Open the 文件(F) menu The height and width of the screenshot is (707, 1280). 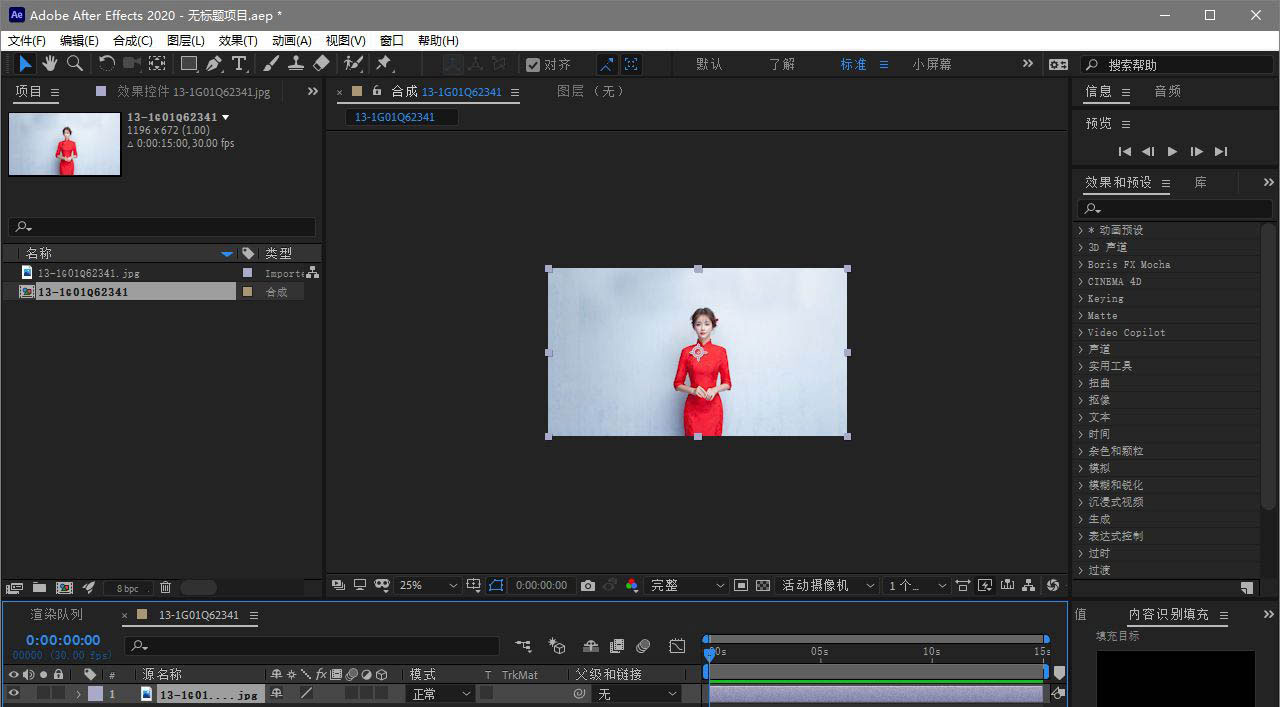coord(27,41)
